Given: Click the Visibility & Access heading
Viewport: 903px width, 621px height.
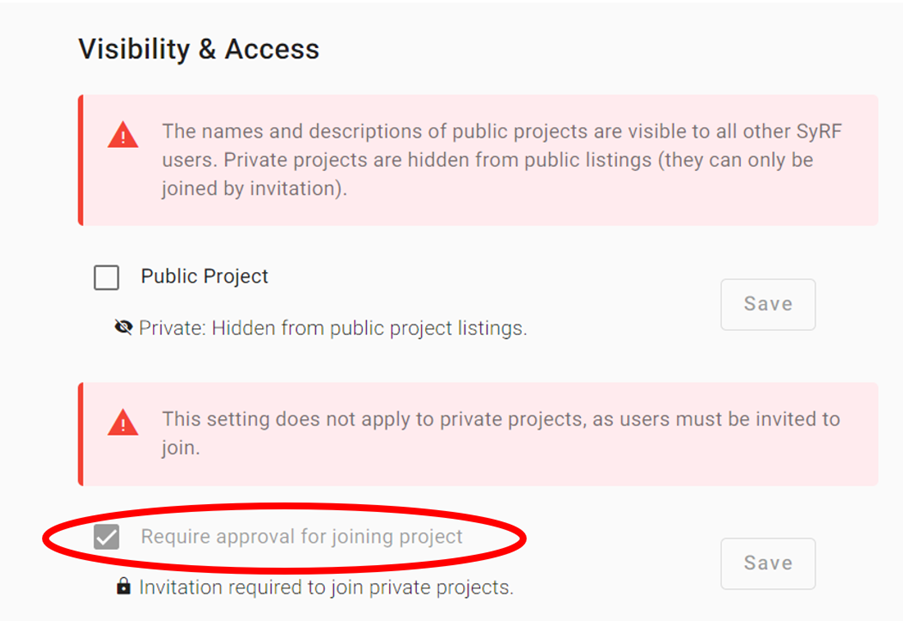Looking at the screenshot, I should tap(199, 49).
